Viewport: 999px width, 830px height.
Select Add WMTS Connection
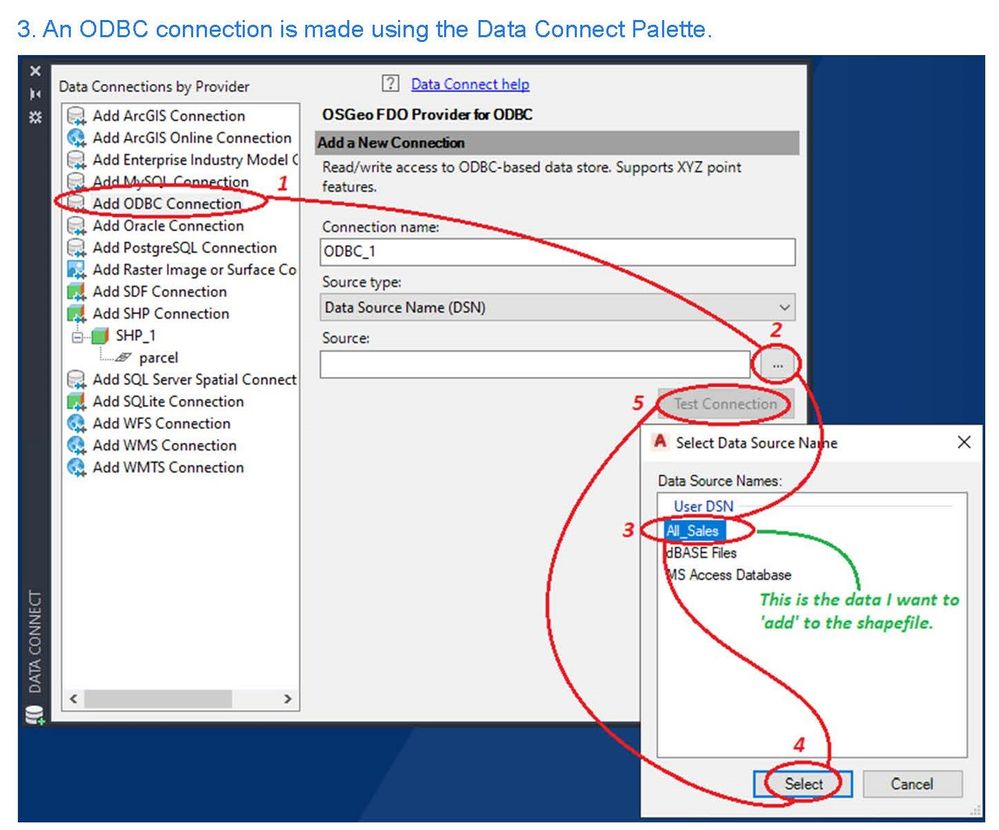(168, 468)
